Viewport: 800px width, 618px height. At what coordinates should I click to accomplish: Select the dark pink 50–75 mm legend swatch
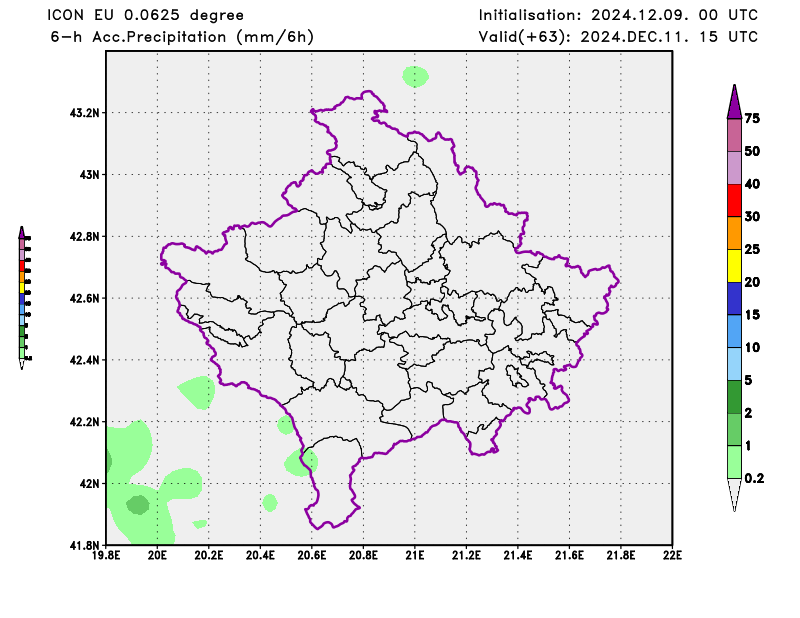pos(734,135)
